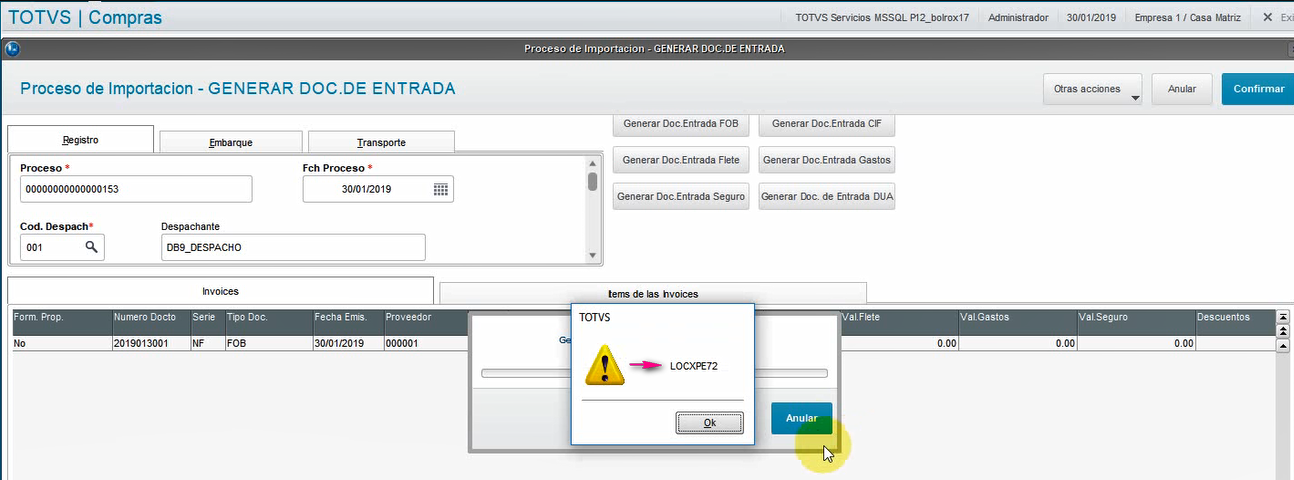Screen dimensions: 1294x480
Task: Focus the Proceso input field
Action: pyautogui.click(x=136, y=188)
